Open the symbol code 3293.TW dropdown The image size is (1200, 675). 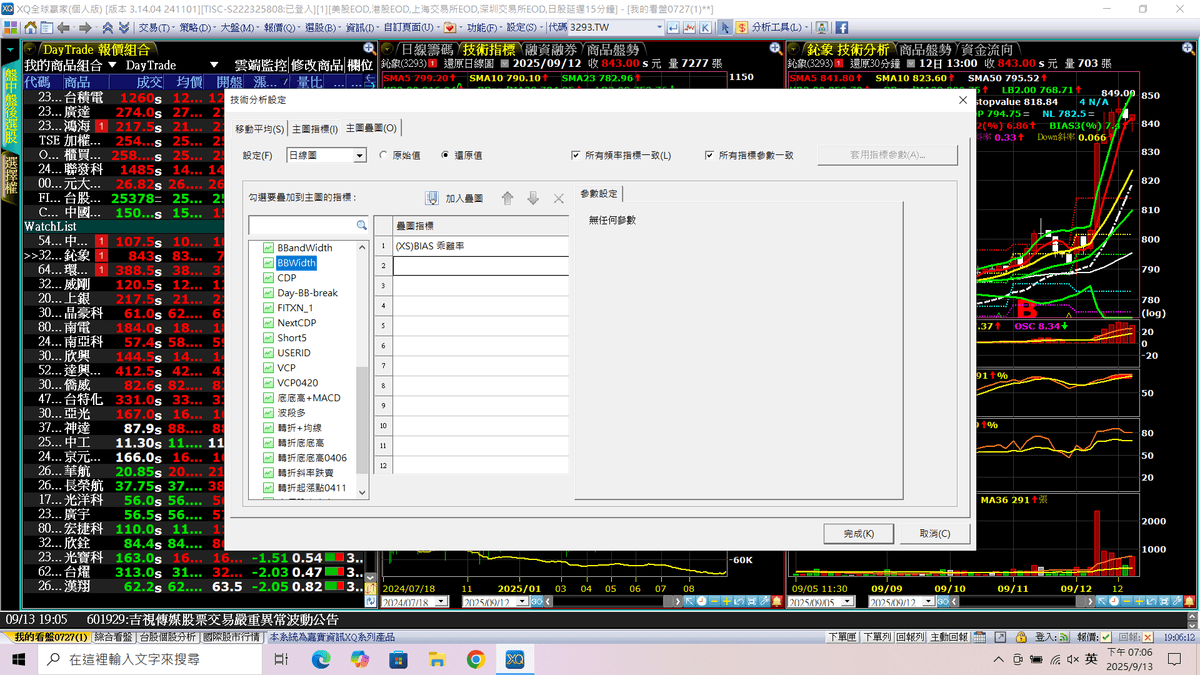point(660,28)
